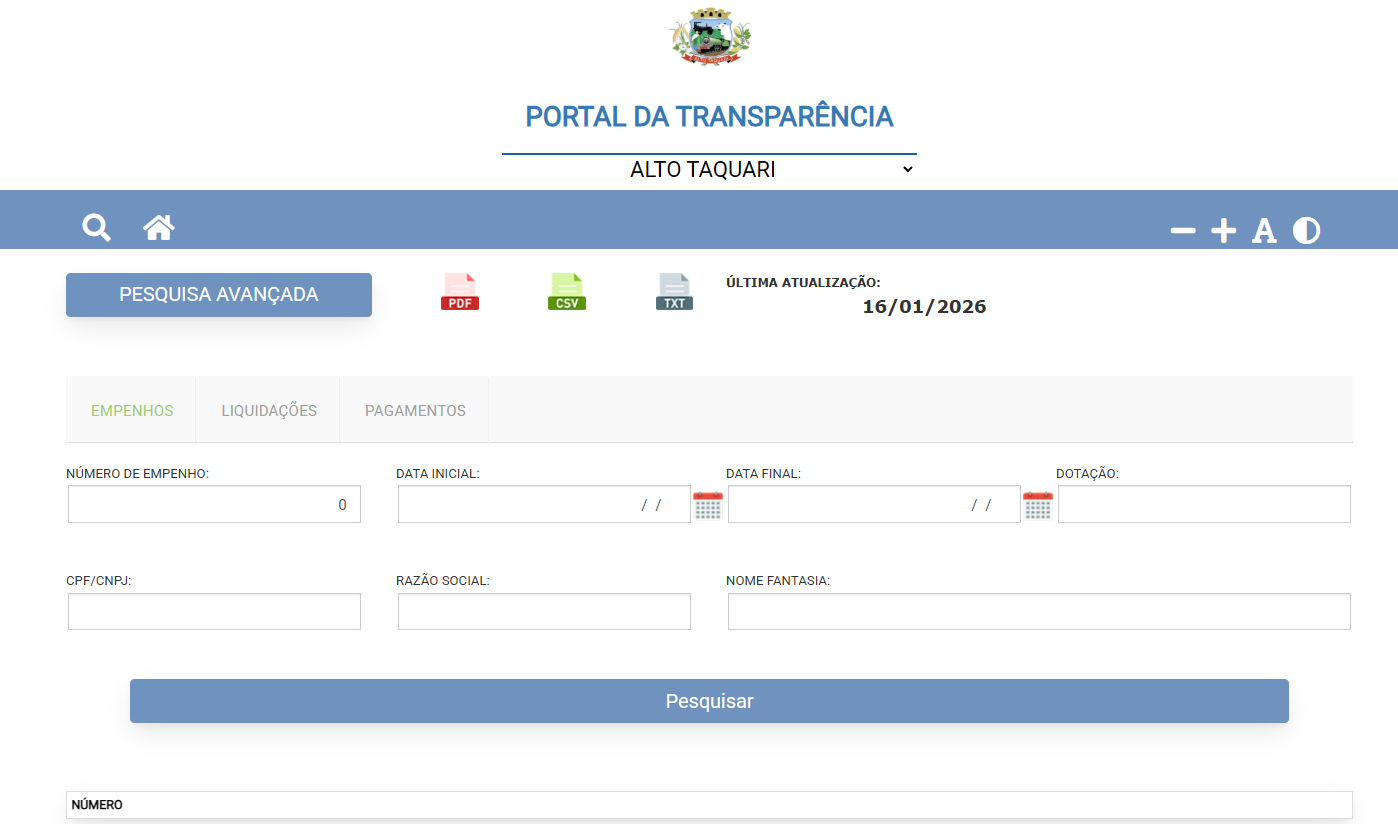This screenshot has height=824, width=1398.
Task: Open Pesquisa Avançada
Action: [x=219, y=295]
